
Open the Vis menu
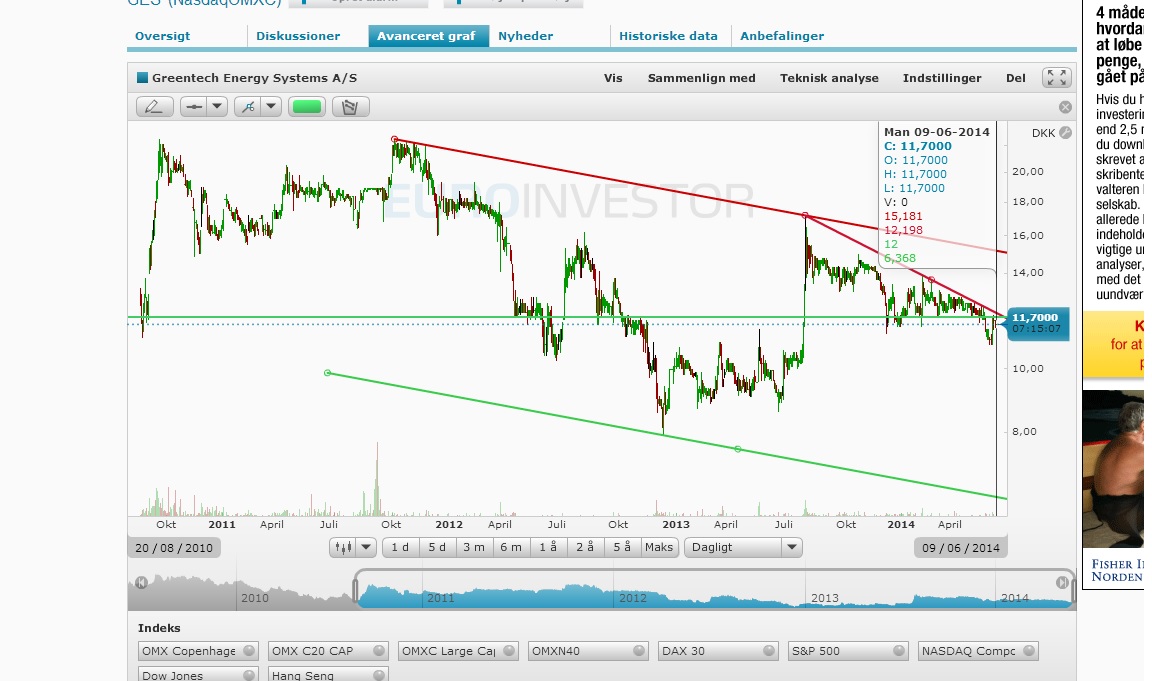[613, 78]
